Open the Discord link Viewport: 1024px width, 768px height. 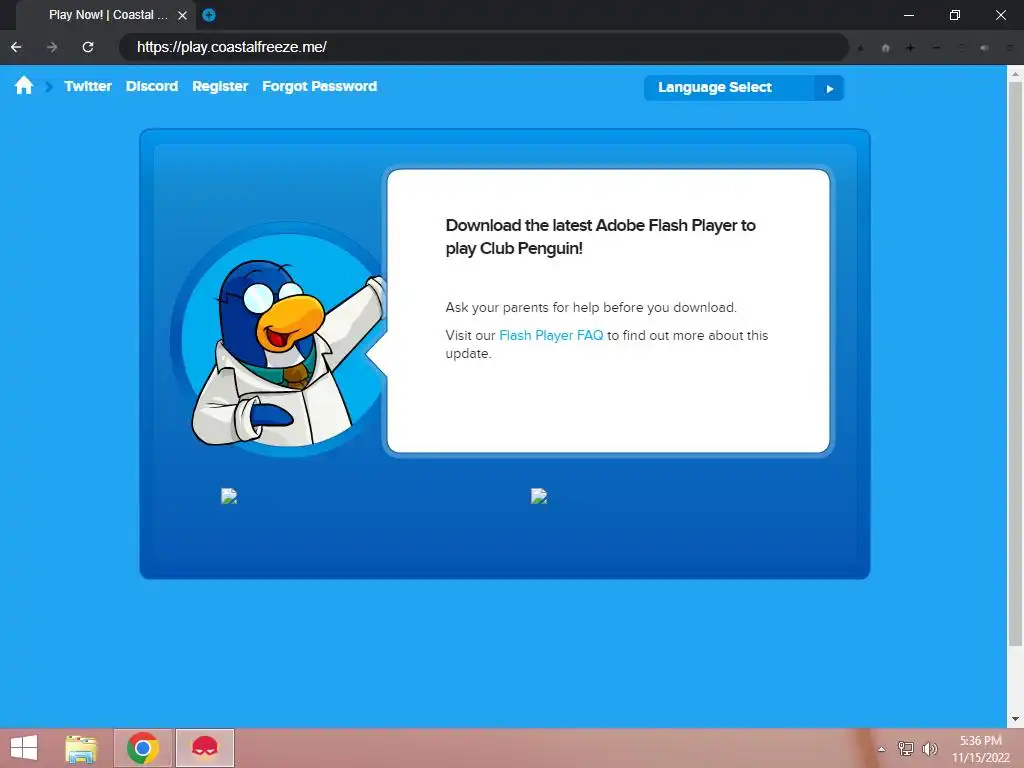tap(152, 86)
